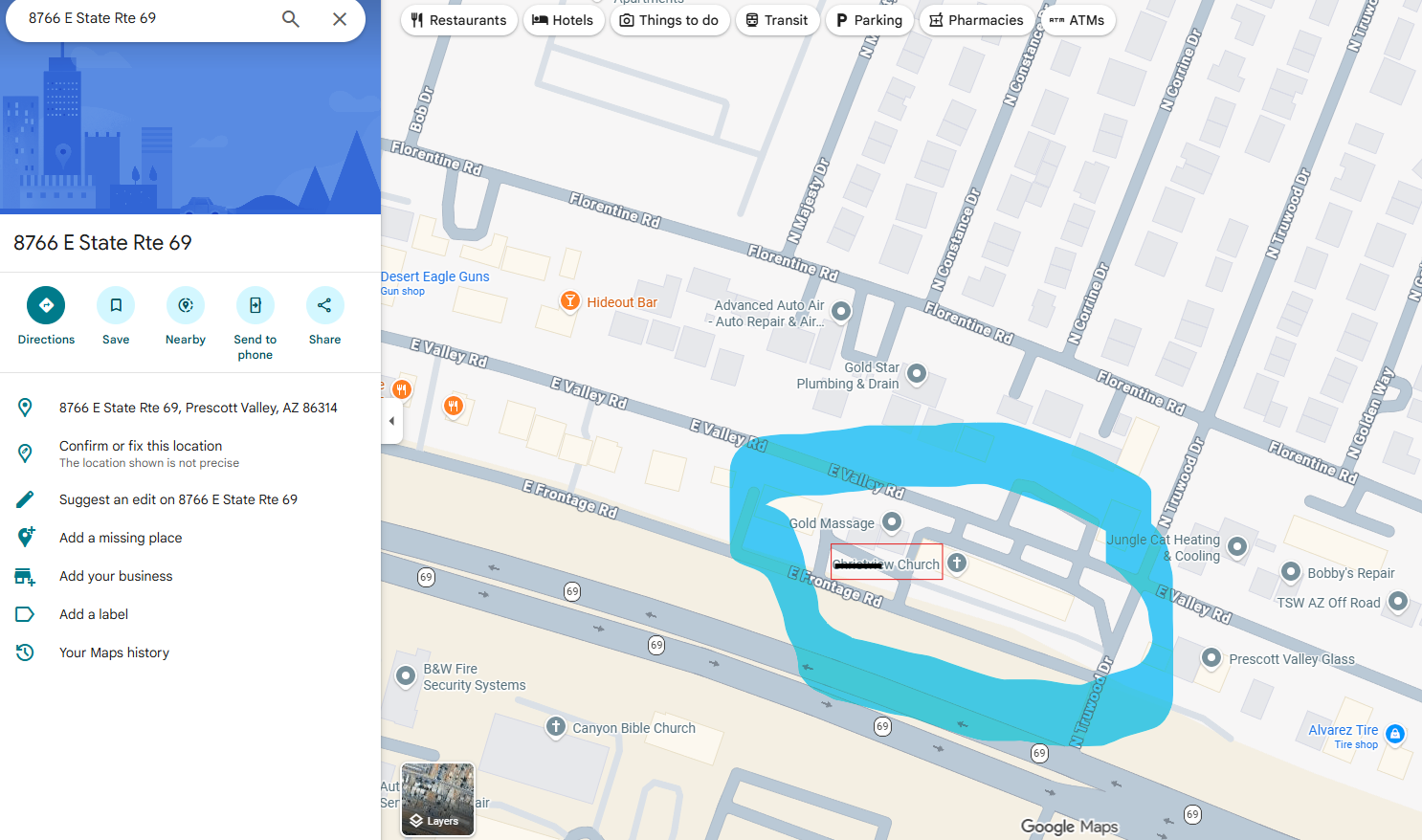The width and height of the screenshot is (1422, 840).
Task: Click the church cross marker icon
Action: (957, 563)
